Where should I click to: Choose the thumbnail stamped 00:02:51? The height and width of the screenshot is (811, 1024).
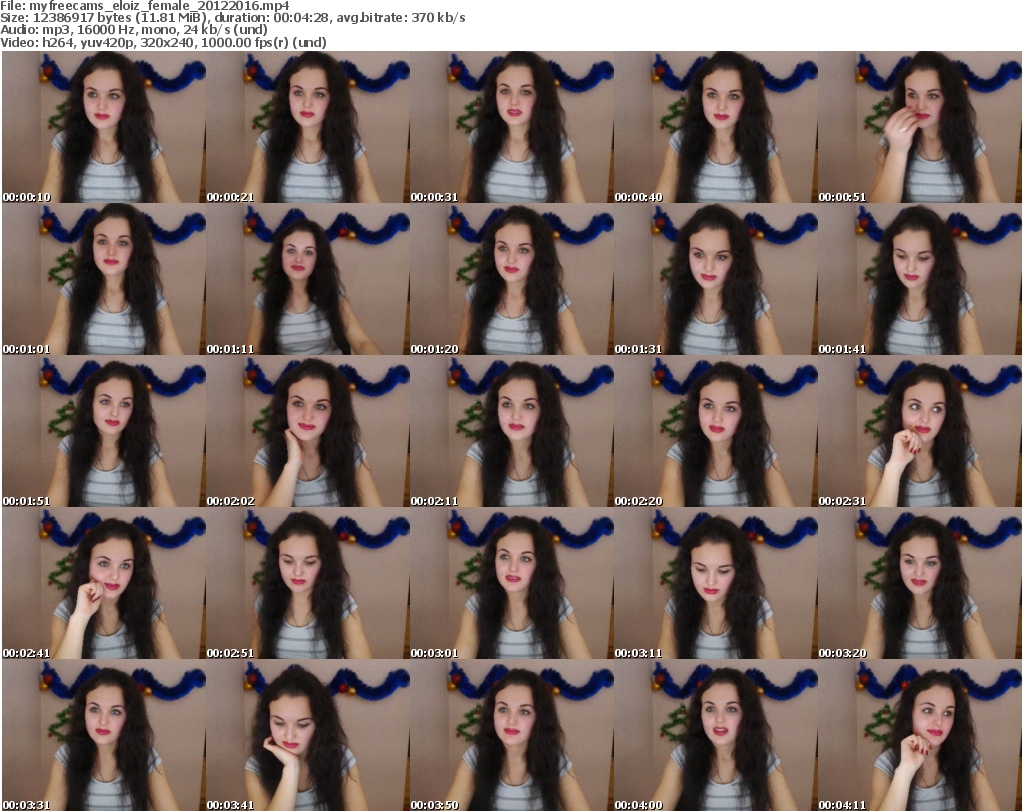pyautogui.click(x=308, y=584)
